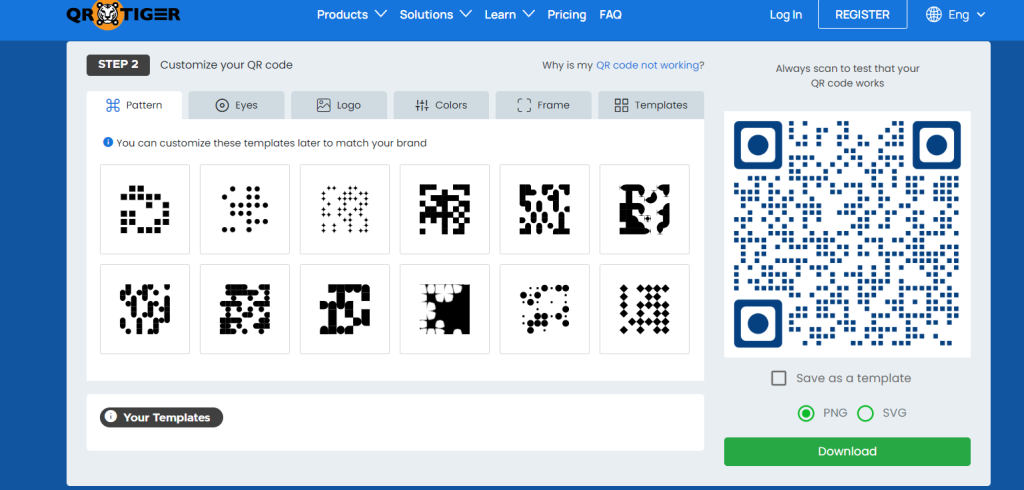Click the Frame brackets icon
1024x490 pixels.
pos(524,105)
